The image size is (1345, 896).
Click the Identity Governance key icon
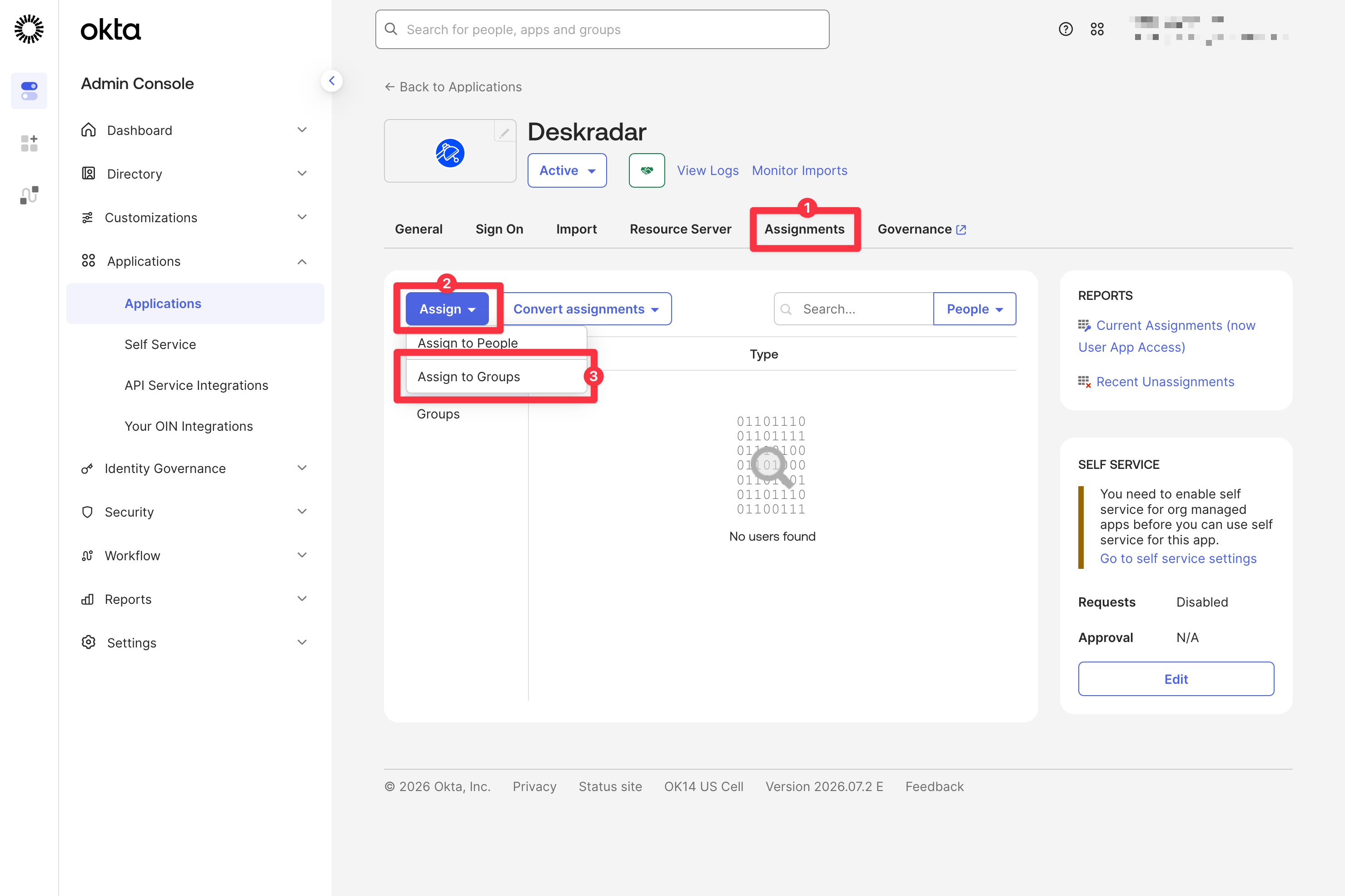coord(87,468)
